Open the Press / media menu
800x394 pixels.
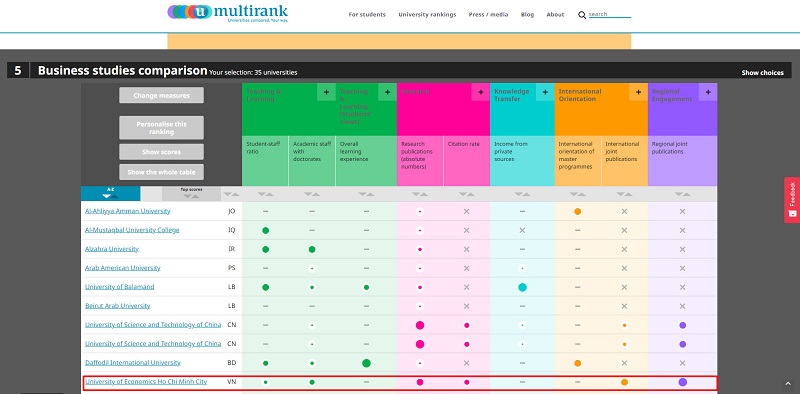tap(488, 15)
